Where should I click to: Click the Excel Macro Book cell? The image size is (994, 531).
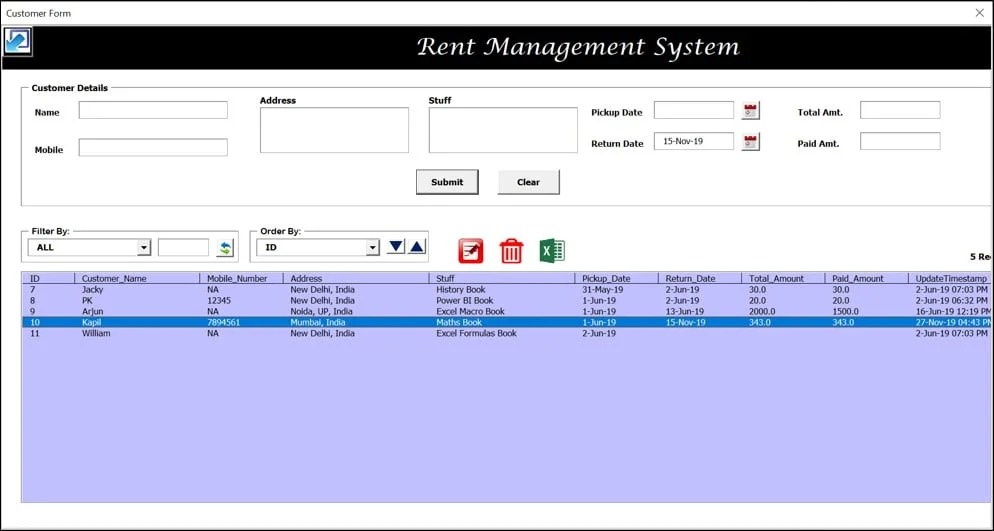point(470,311)
